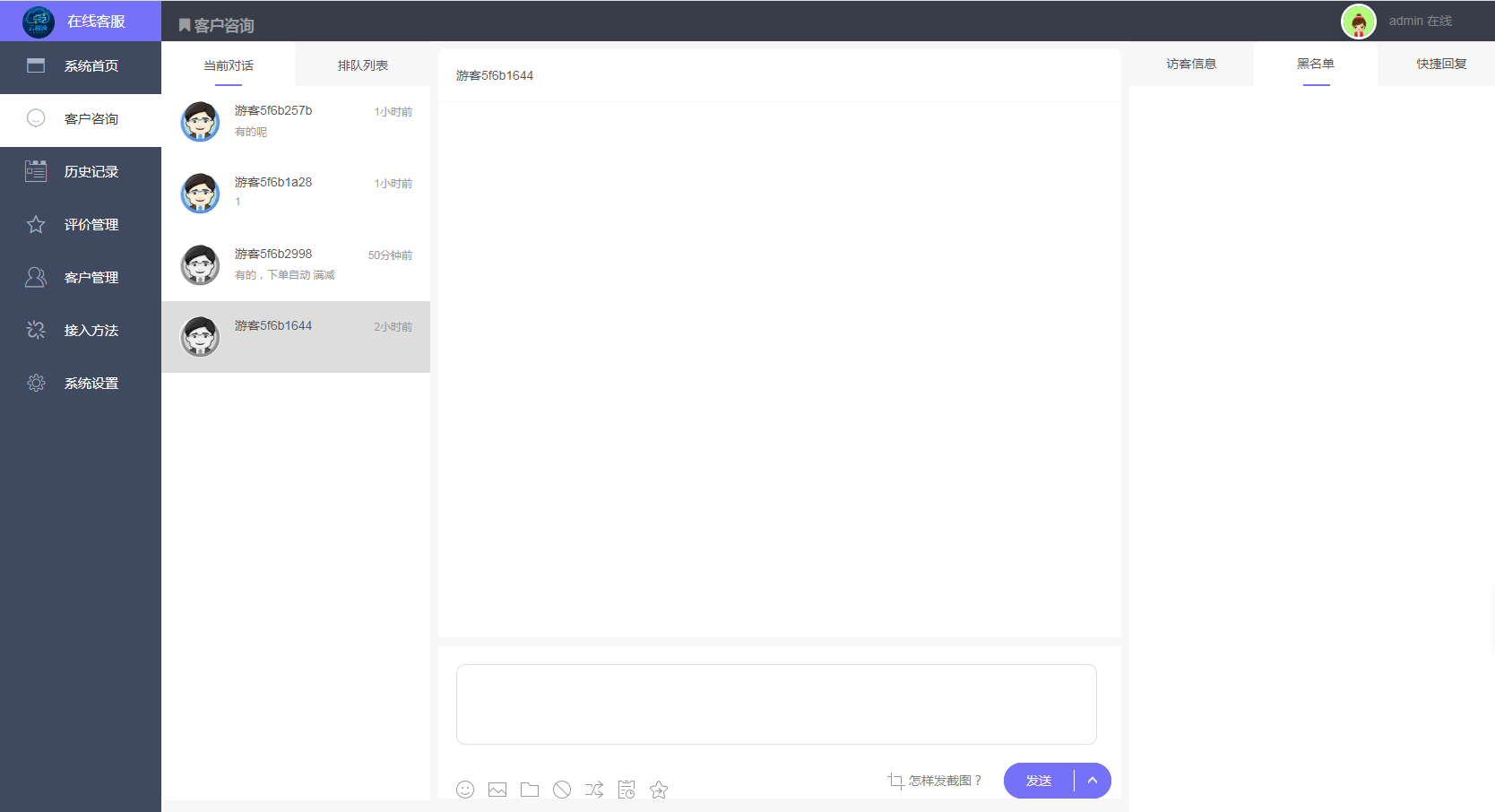
Task: Open the chat history clipboard-clock icon
Action: point(627,790)
